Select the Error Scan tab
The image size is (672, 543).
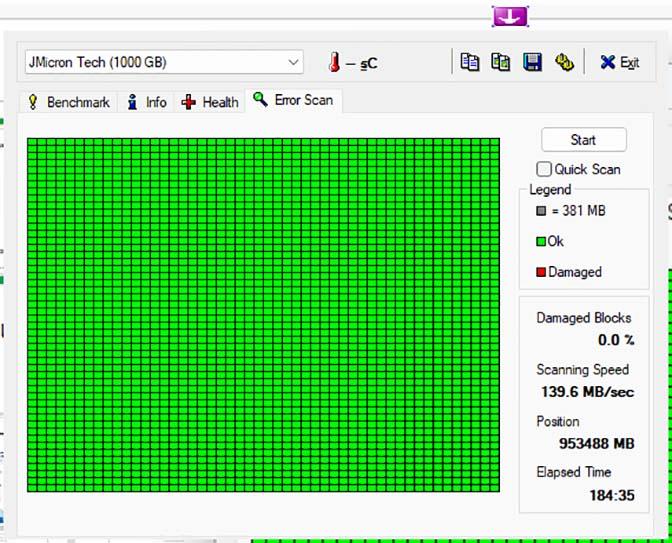[294, 100]
